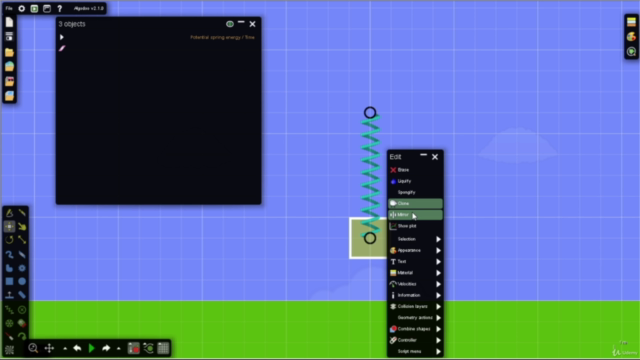Select the Spring tool

(9, 310)
